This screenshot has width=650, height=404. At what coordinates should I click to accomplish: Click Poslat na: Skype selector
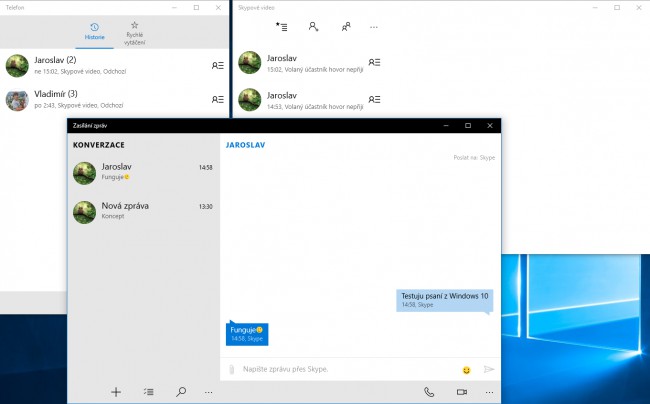(474, 157)
